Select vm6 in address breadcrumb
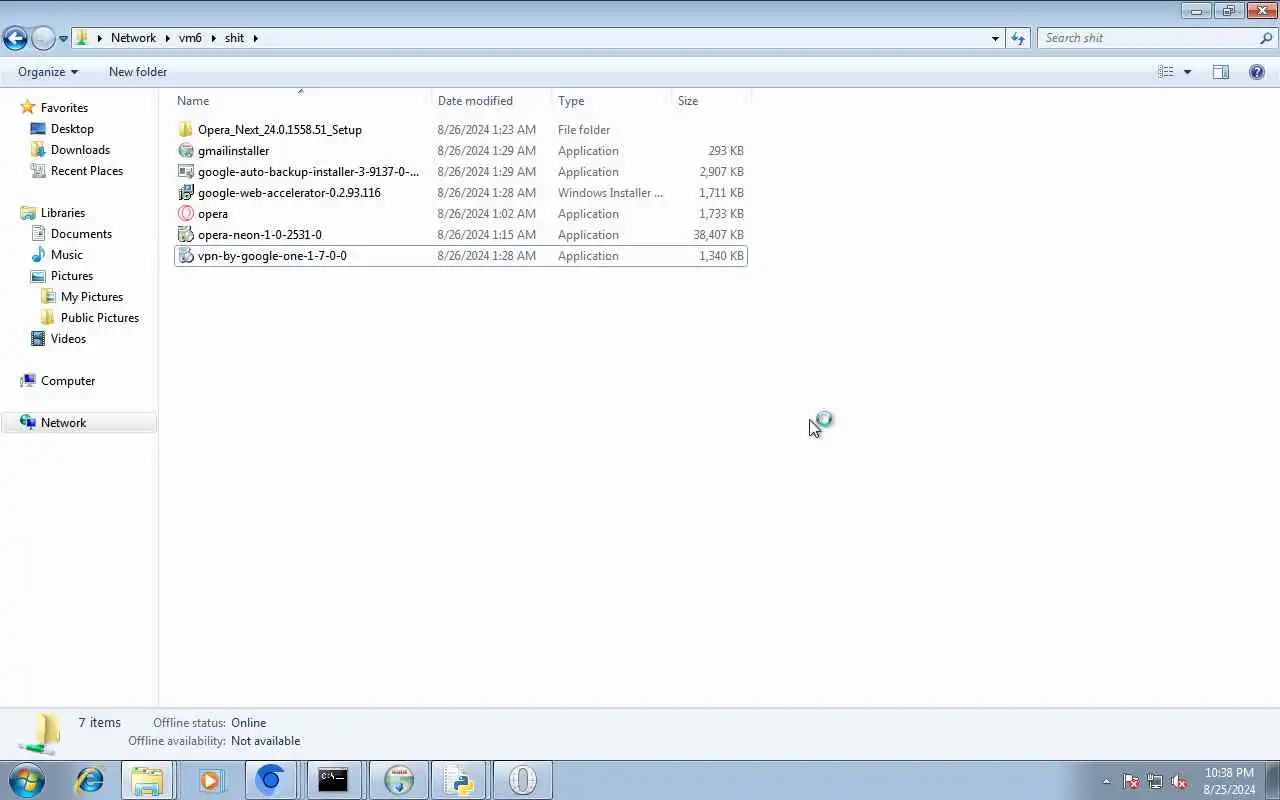1280x800 pixels. [x=190, y=38]
